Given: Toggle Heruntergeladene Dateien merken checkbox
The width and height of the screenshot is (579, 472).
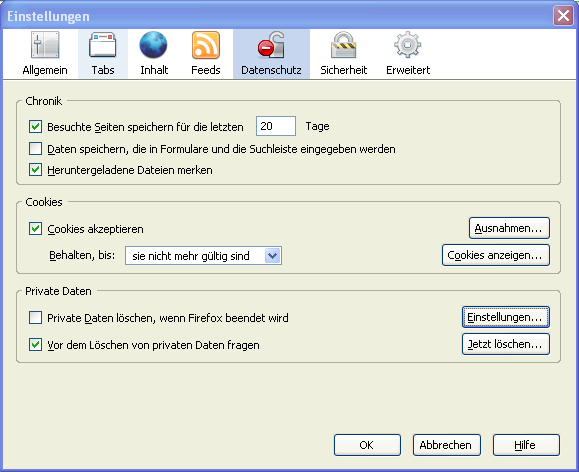Looking at the screenshot, I should (x=35, y=170).
